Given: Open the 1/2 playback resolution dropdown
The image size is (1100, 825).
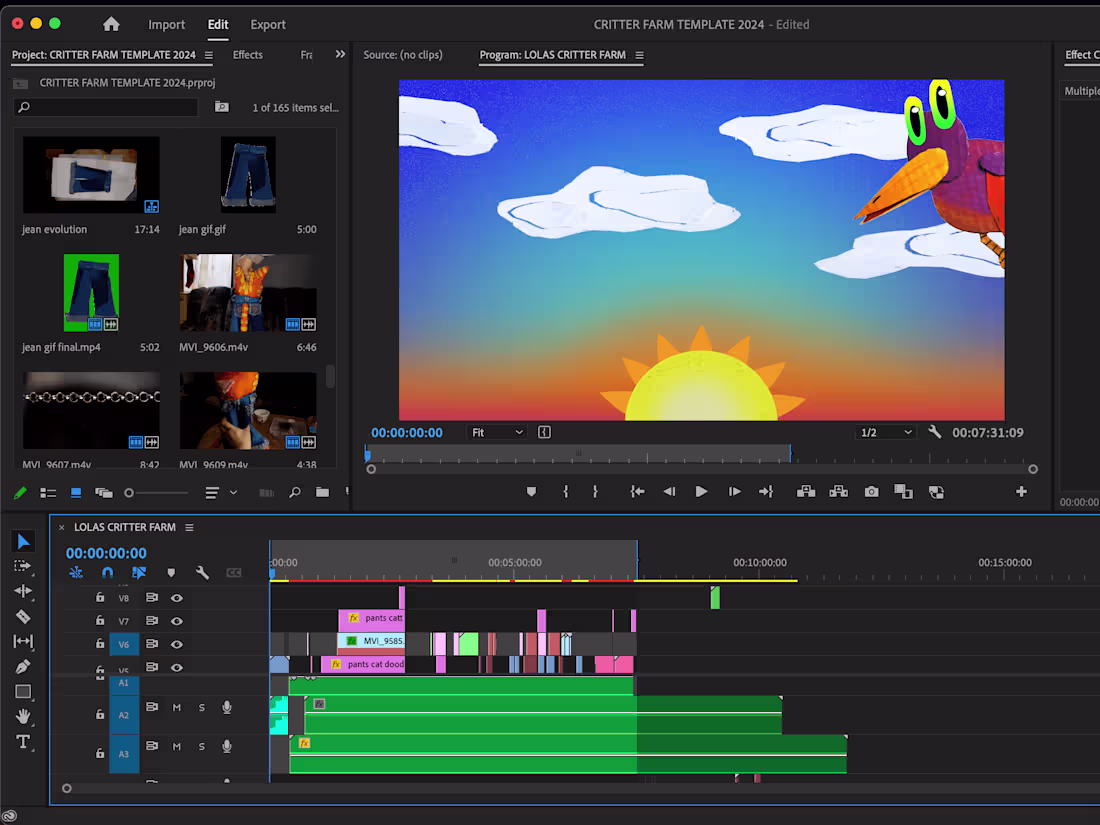Looking at the screenshot, I should [885, 432].
